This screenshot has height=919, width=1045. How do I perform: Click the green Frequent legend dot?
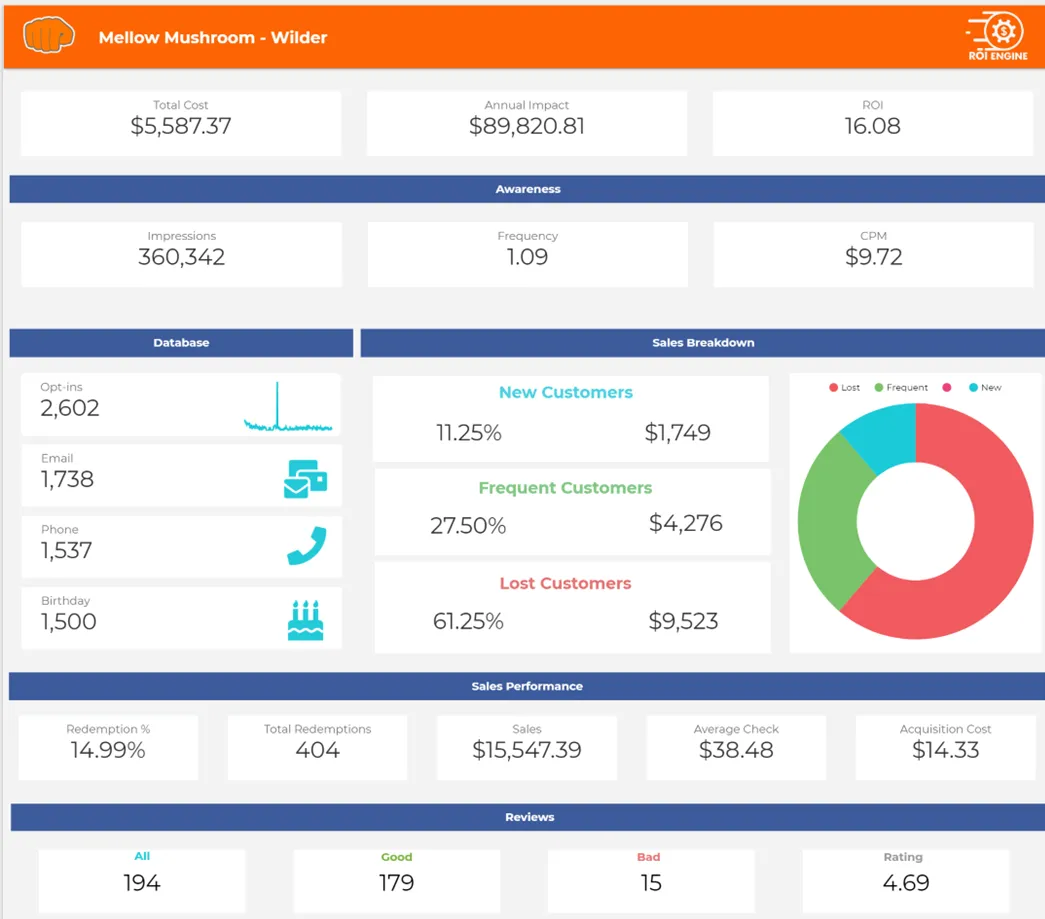[x=878, y=387]
